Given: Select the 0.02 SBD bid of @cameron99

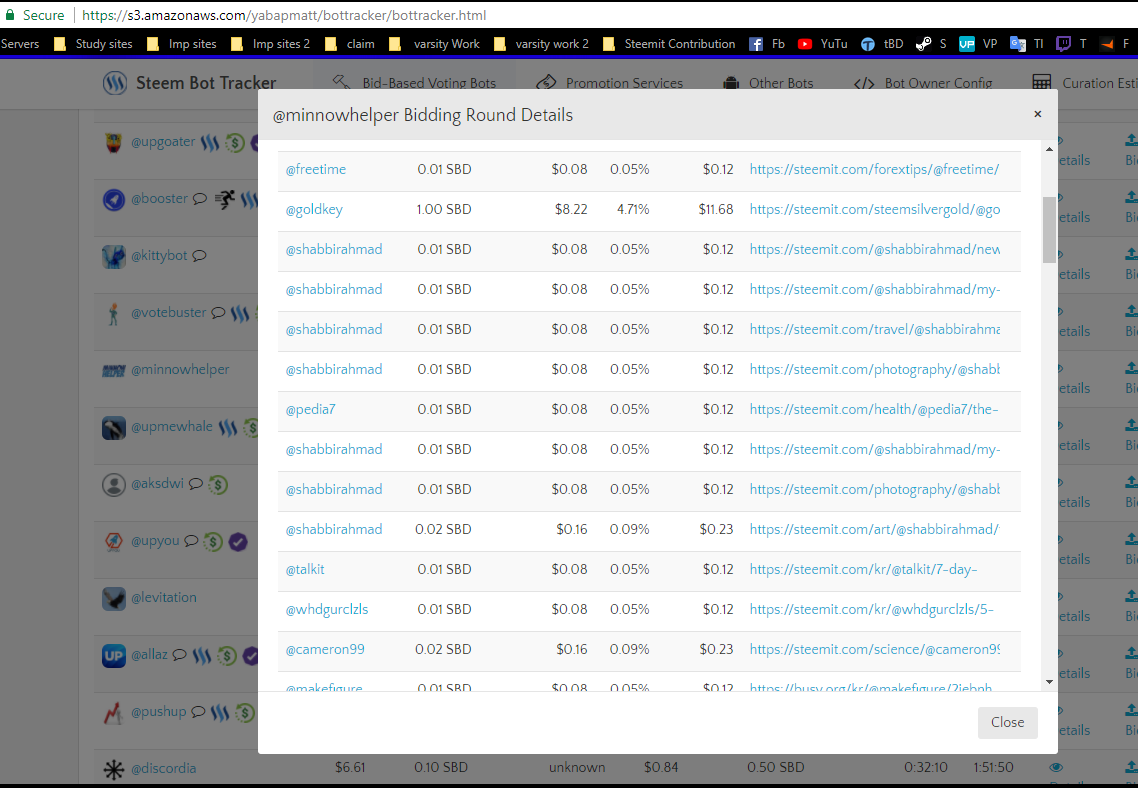Looking at the screenshot, I should click(443, 649).
